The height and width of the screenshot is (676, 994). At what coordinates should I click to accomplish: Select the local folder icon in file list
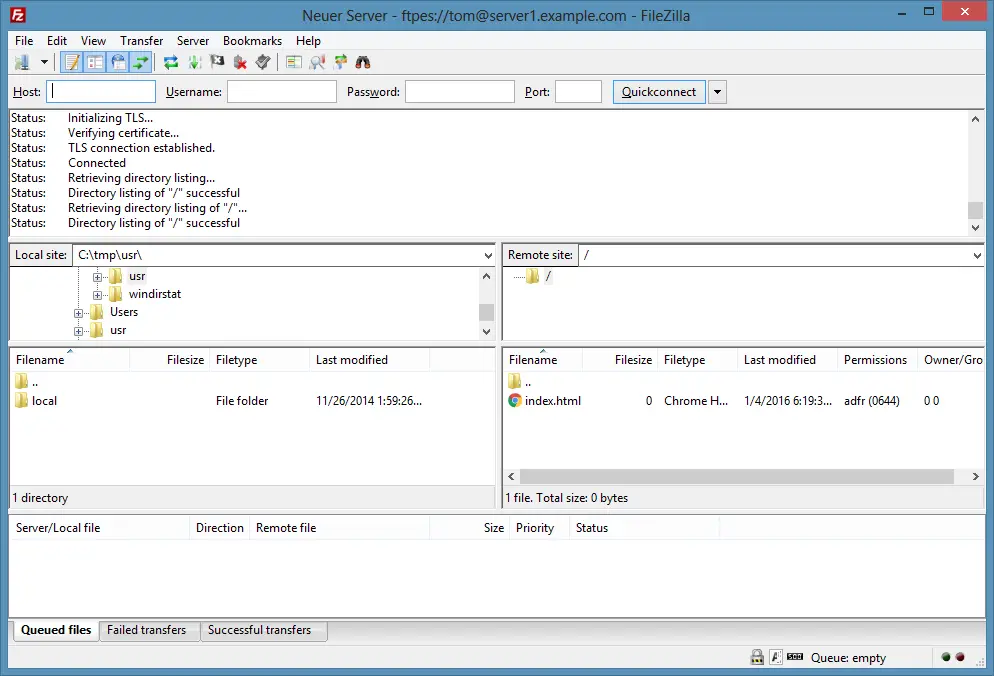(22, 400)
